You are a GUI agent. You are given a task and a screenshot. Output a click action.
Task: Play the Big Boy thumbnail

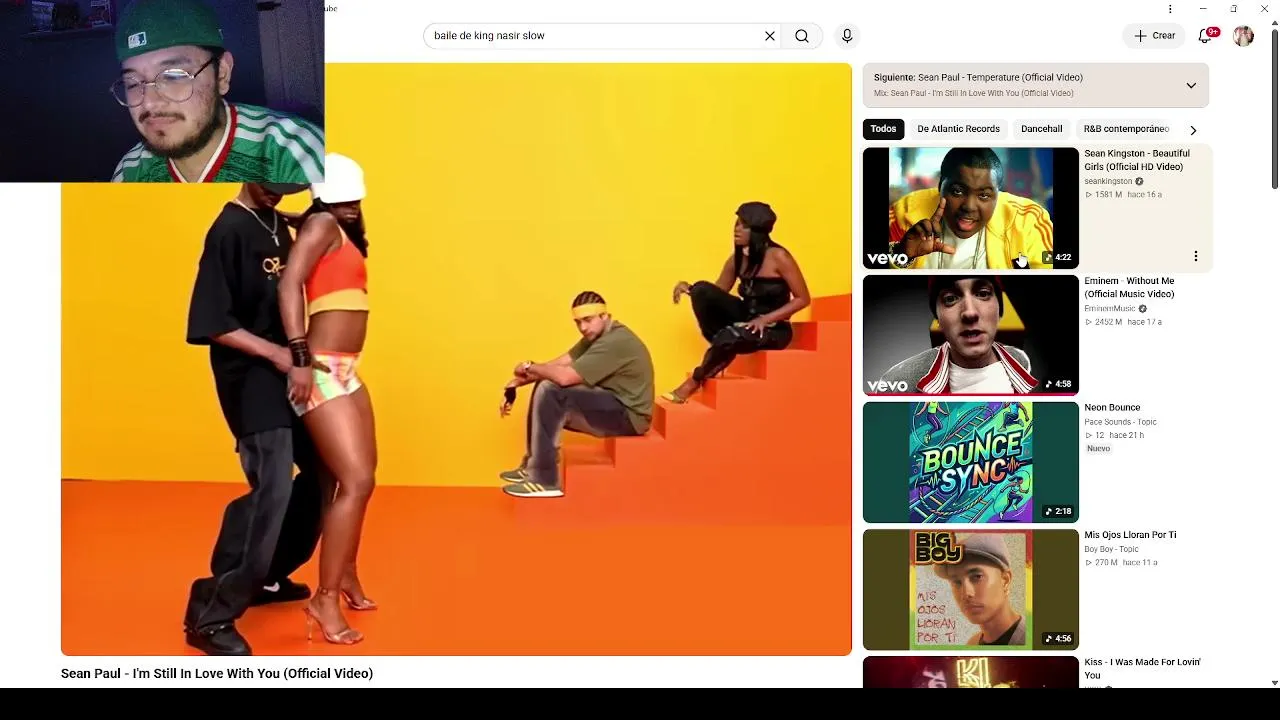pos(971,589)
